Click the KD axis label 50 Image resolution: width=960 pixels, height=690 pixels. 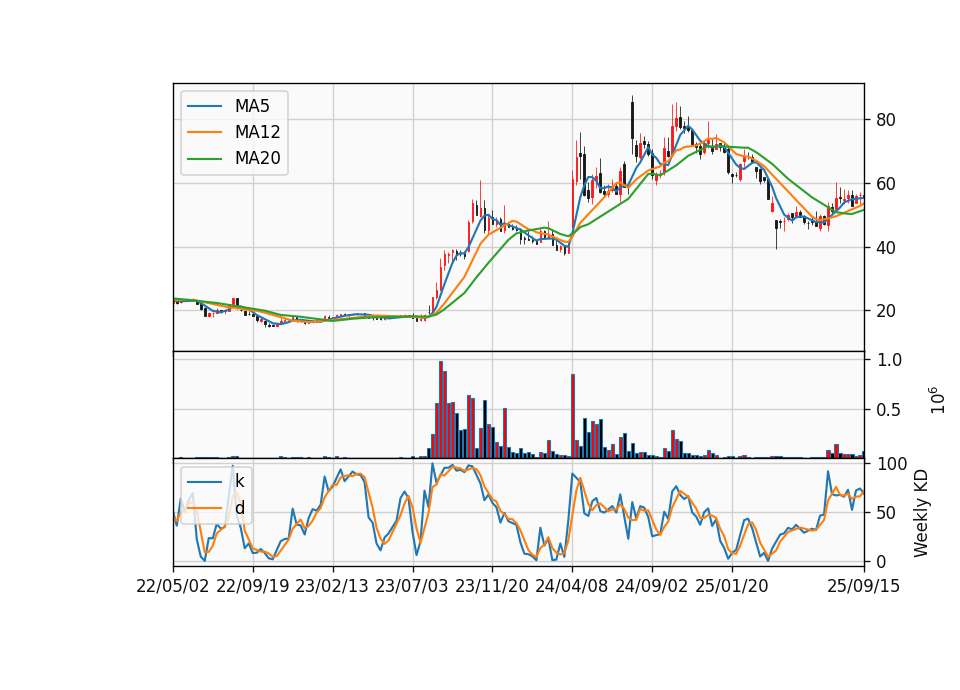tap(886, 513)
